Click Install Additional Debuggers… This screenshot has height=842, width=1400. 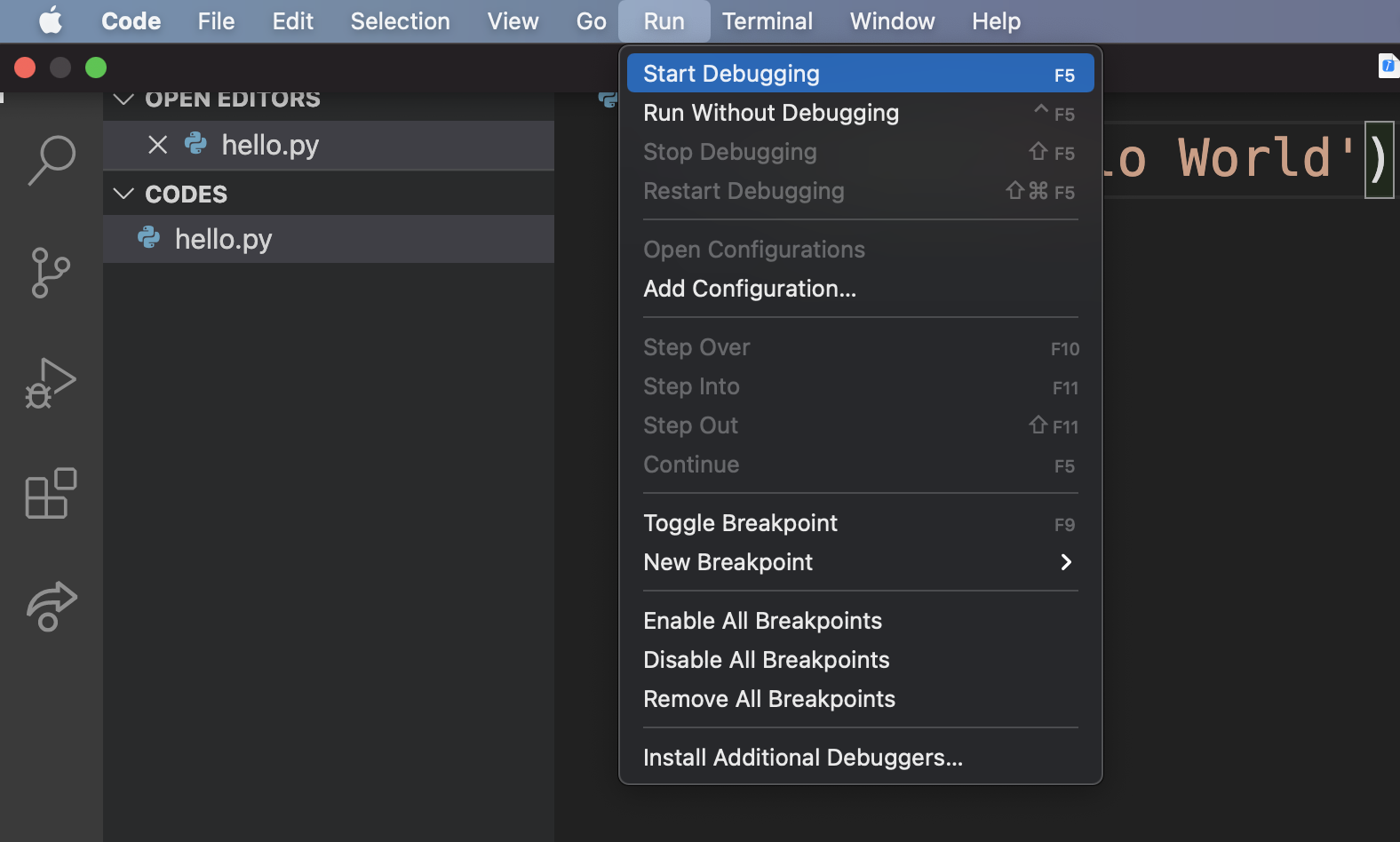[802, 758]
